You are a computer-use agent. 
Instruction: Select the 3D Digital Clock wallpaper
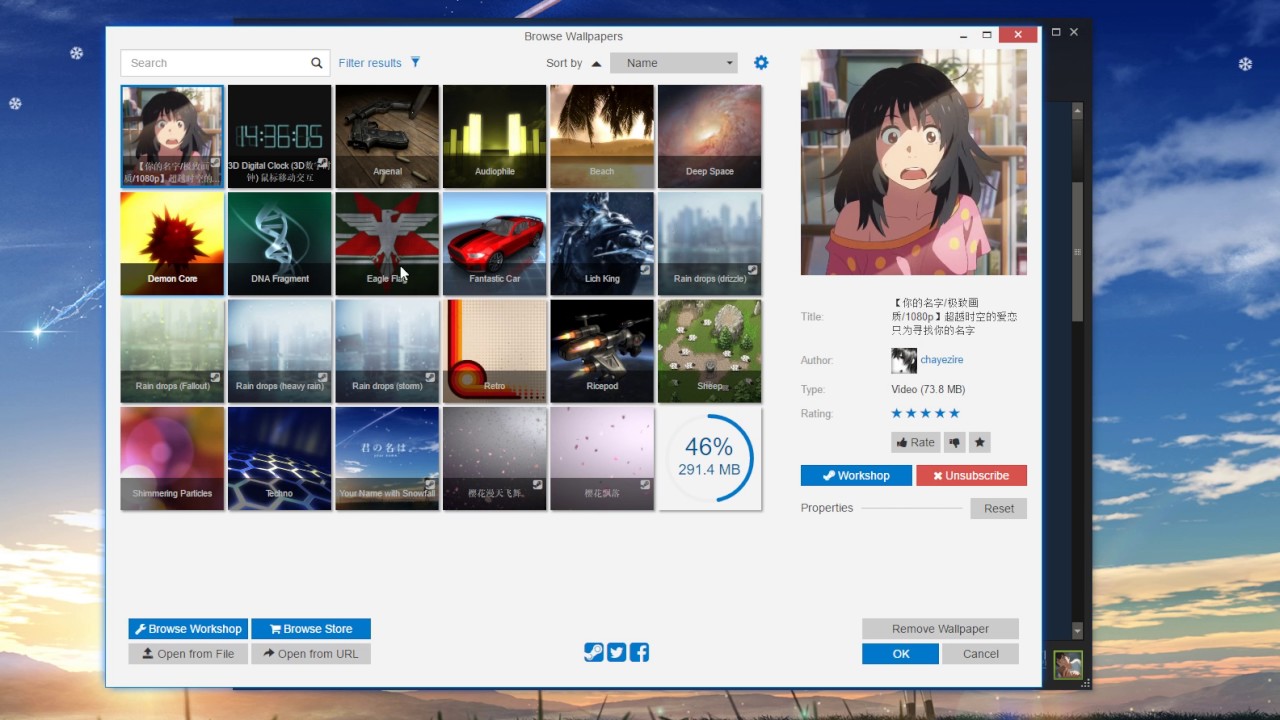tap(279, 136)
